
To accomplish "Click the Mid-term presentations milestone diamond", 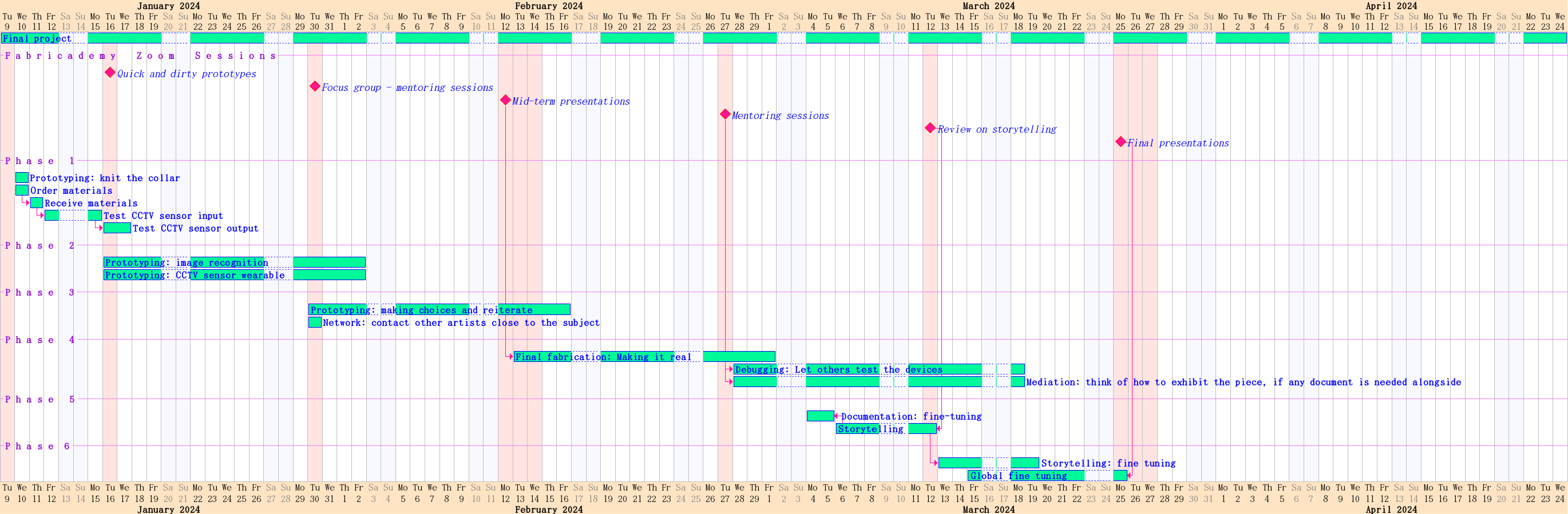I will pyautogui.click(x=505, y=99).
